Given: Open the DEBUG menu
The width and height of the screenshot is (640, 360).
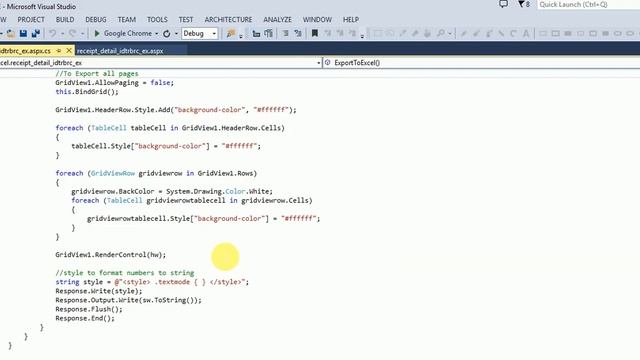Looking at the screenshot, I should tap(96, 20).
